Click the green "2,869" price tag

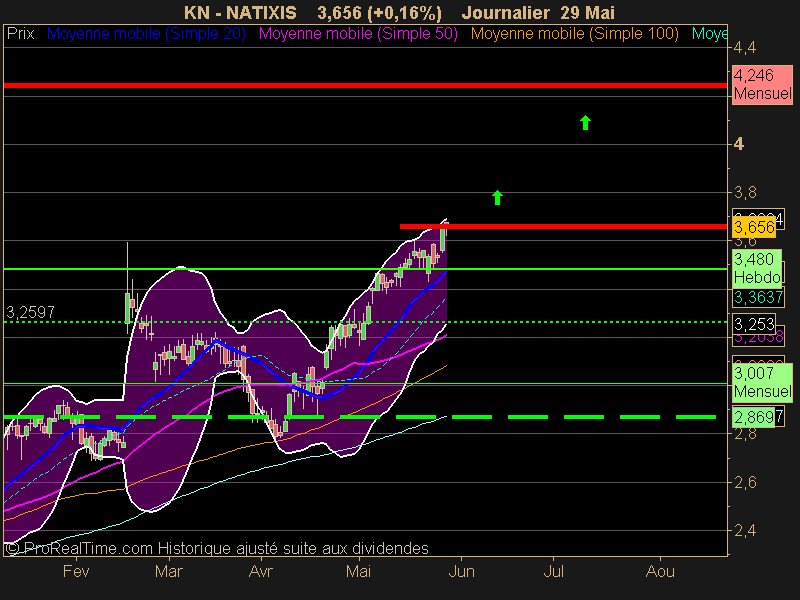[754, 417]
